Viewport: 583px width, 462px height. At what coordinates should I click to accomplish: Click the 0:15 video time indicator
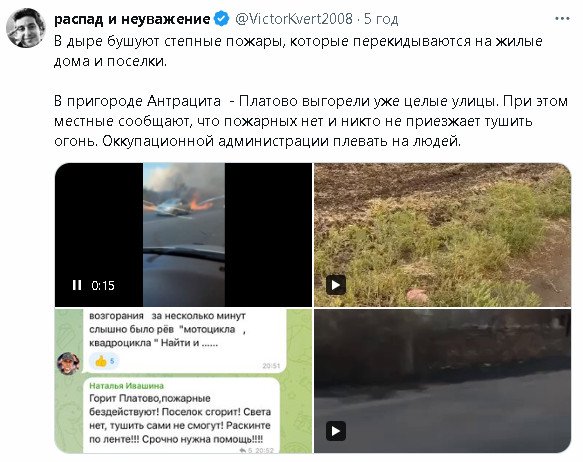coord(103,285)
